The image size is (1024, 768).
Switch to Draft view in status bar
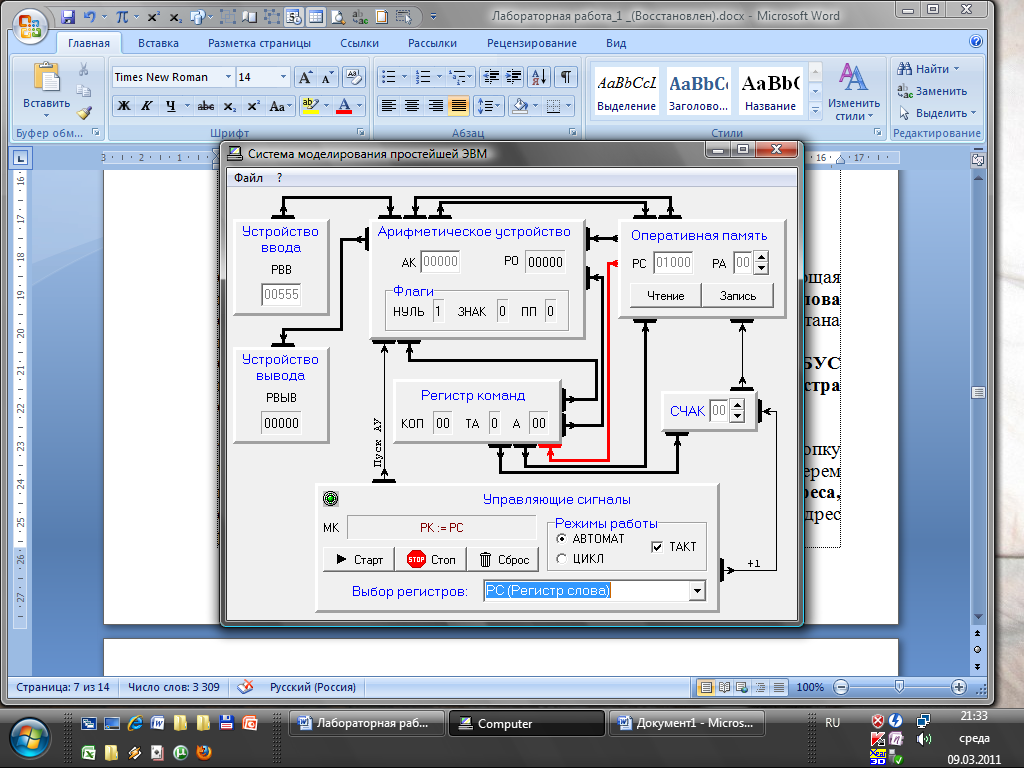coord(779,687)
